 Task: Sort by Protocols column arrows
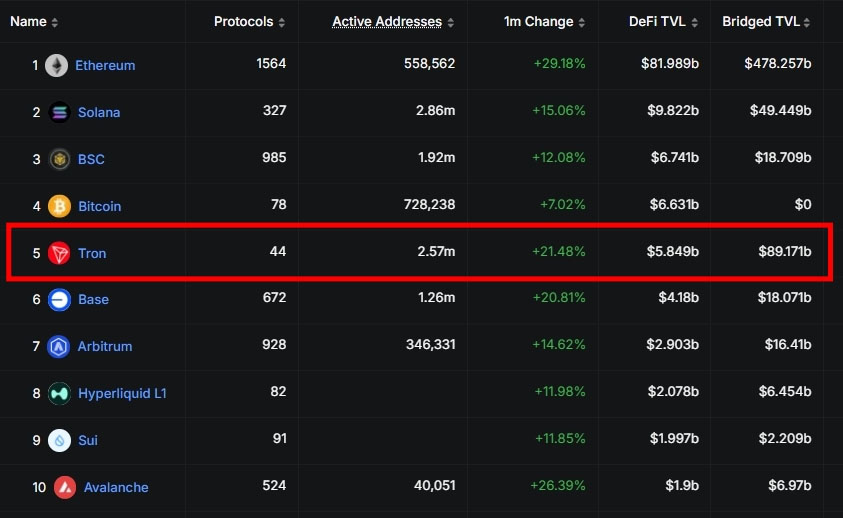point(282,22)
